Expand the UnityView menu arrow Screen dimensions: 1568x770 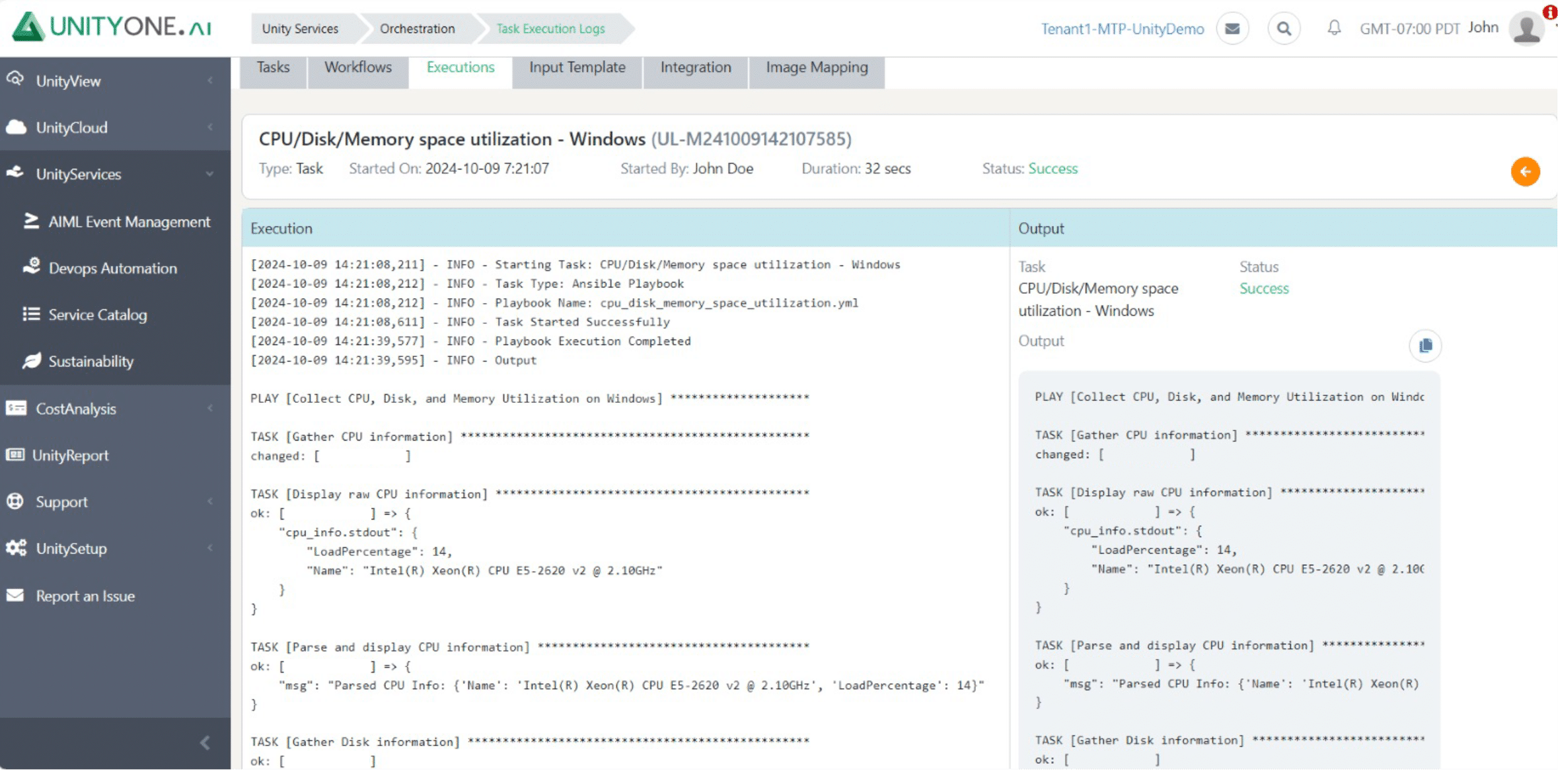pyautogui.click(x=210, y=80)
